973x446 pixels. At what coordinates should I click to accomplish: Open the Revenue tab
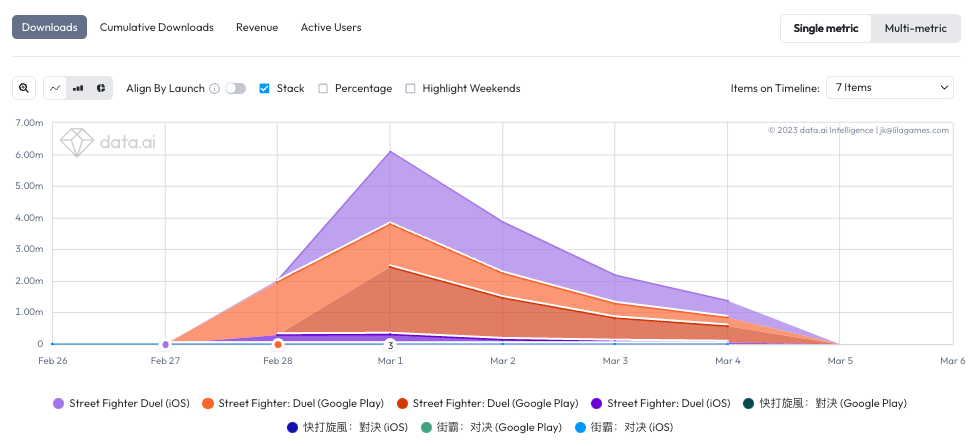pyautogui.click(x=257, y=27)
